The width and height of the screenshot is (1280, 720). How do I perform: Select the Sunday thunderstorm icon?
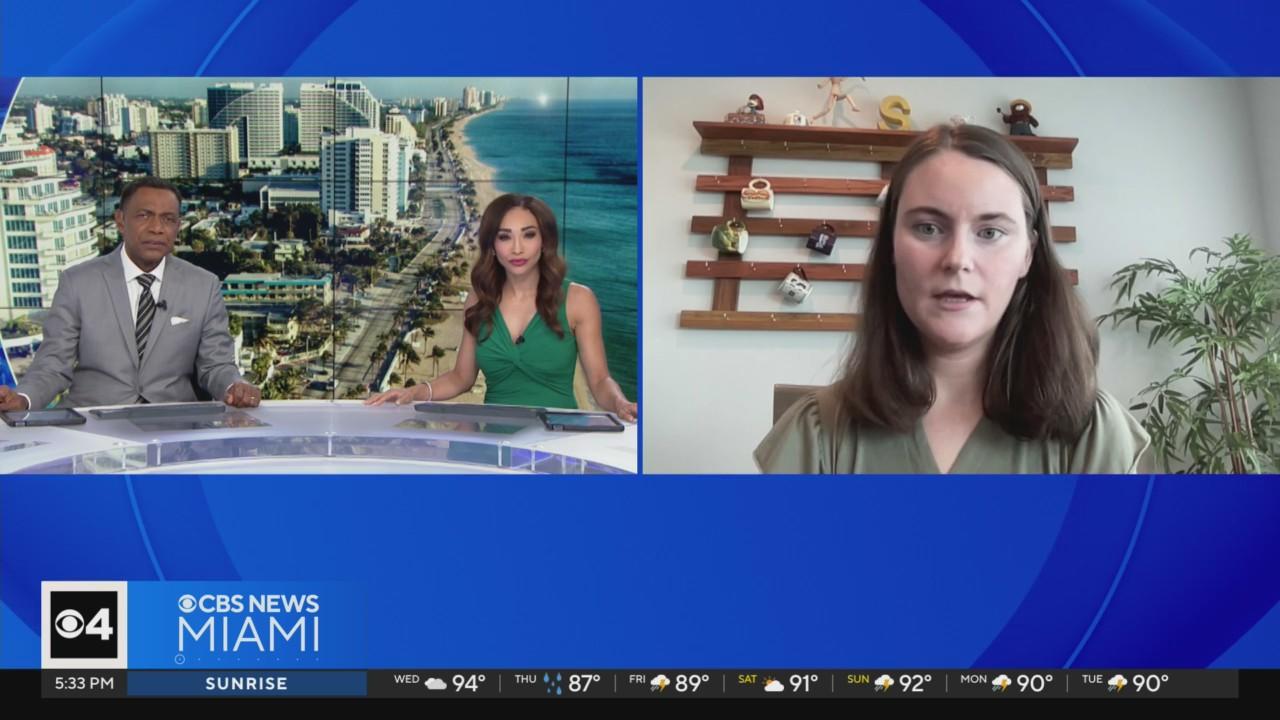tap(884, 684)
